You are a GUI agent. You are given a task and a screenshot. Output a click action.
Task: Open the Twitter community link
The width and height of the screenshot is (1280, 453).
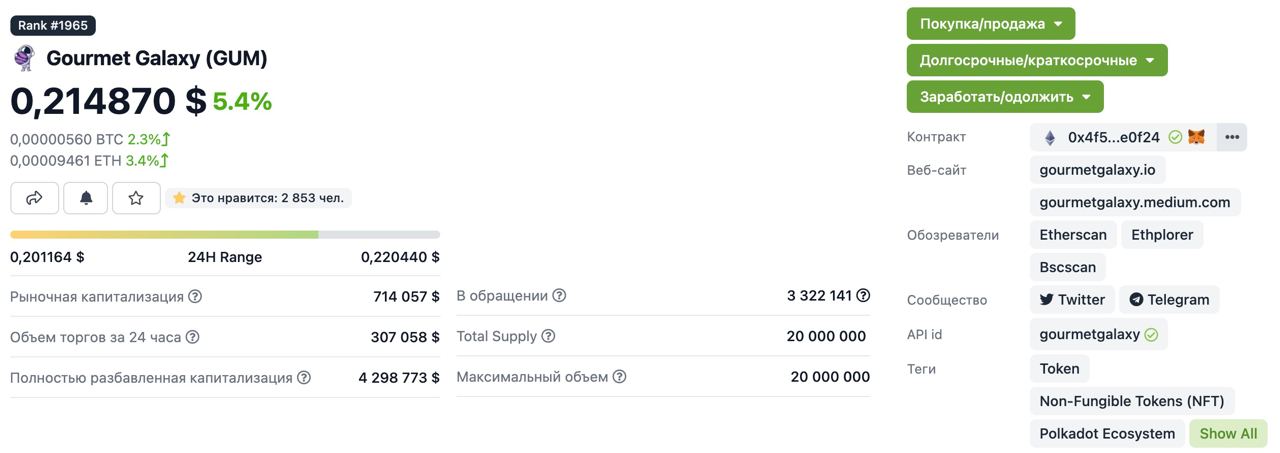pyautogui.click(x=1072, y=299)
